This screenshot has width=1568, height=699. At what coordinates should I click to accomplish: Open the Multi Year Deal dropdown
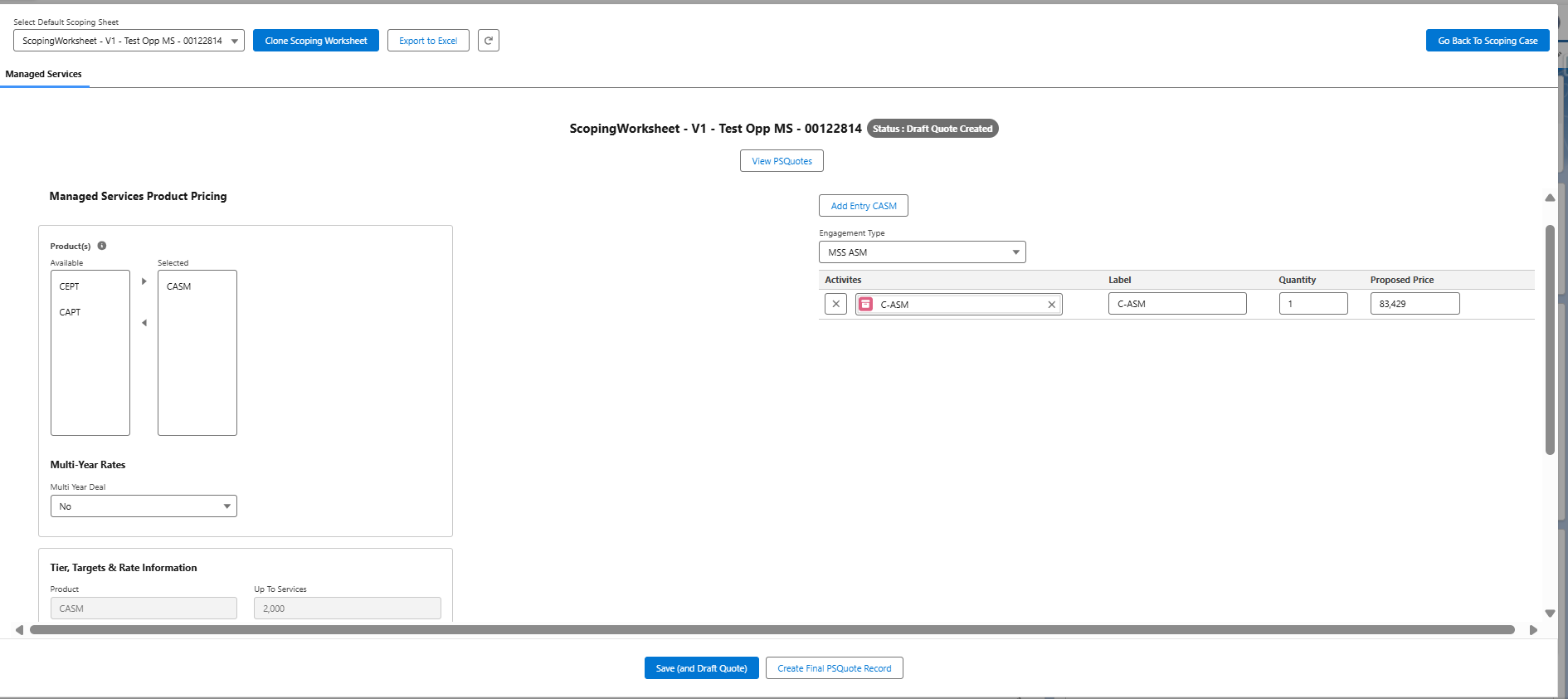(144, 506)
